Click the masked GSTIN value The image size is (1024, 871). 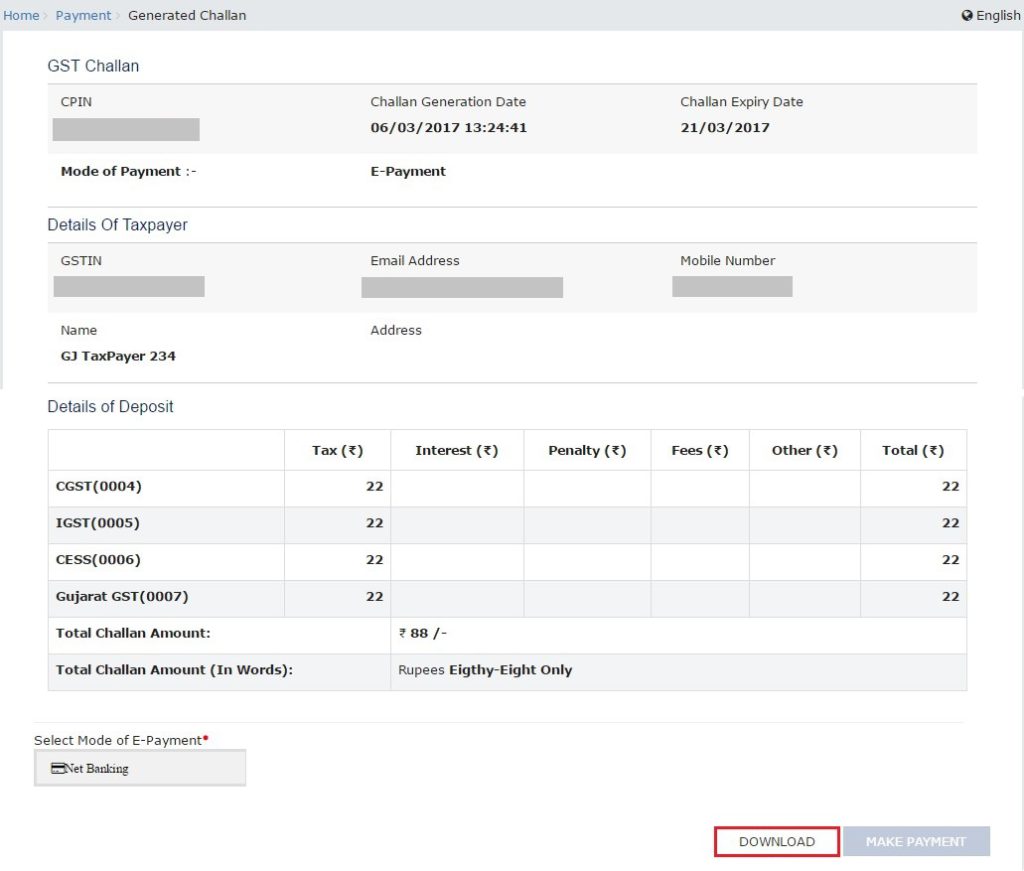click(129, 287)
